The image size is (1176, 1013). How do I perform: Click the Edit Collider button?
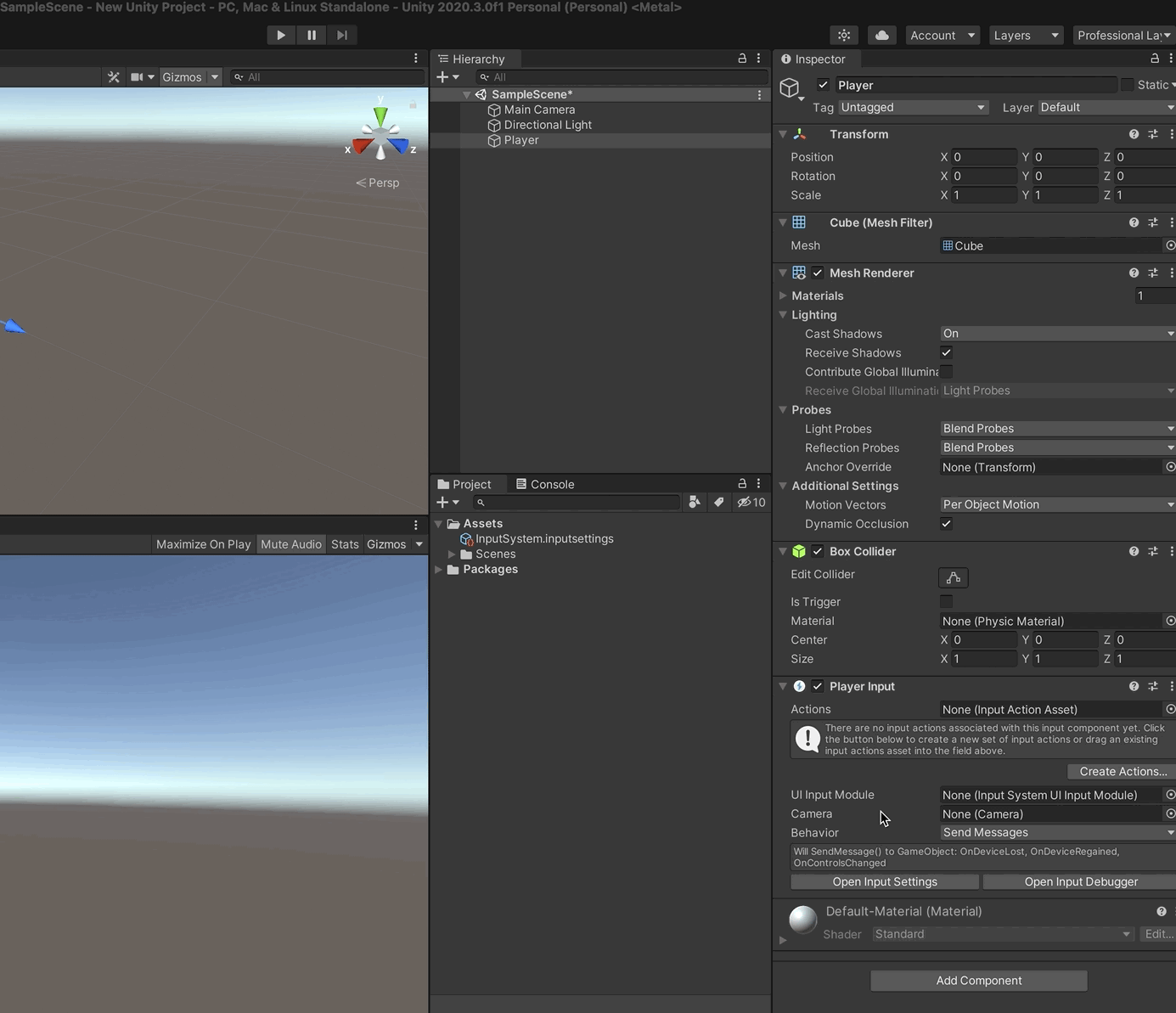pyautogui.click(x=954, y=577)
